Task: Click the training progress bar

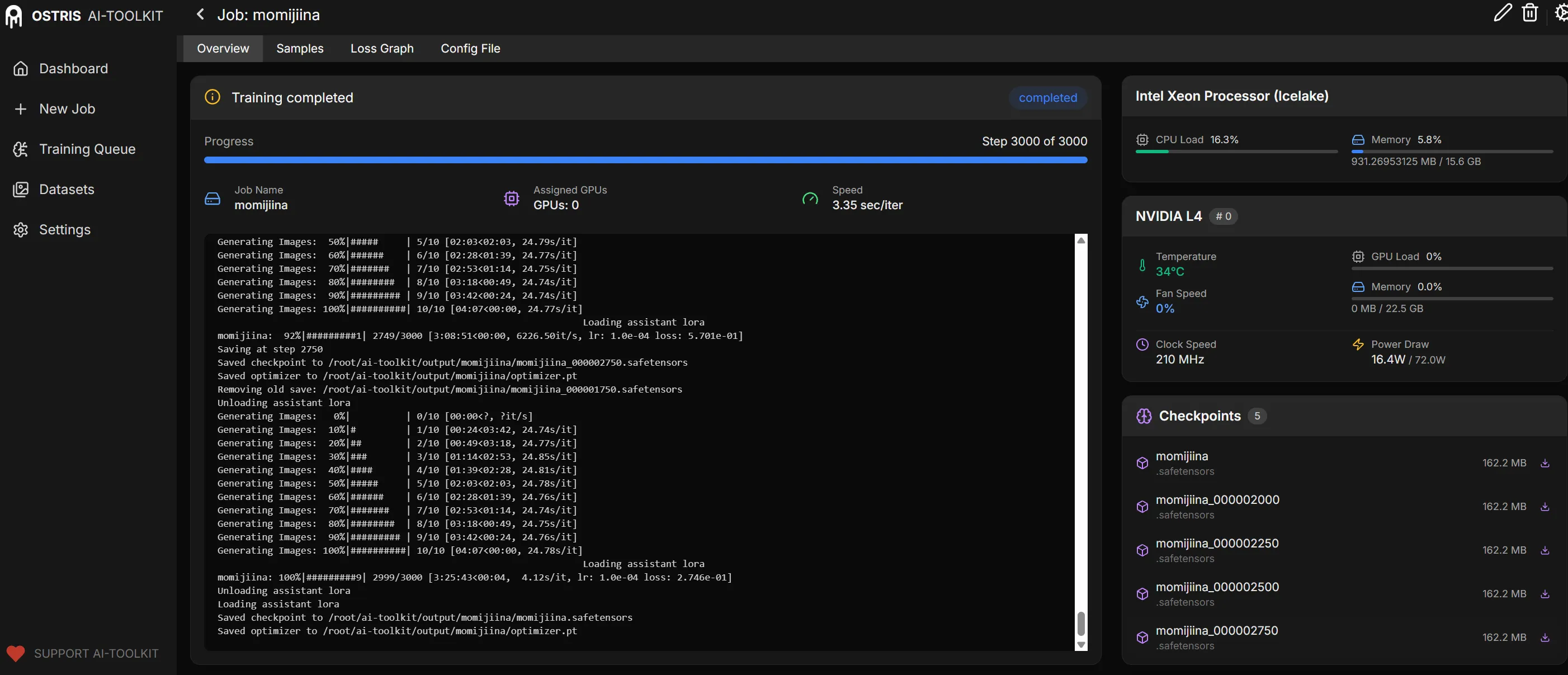Action: pos(645,160)
